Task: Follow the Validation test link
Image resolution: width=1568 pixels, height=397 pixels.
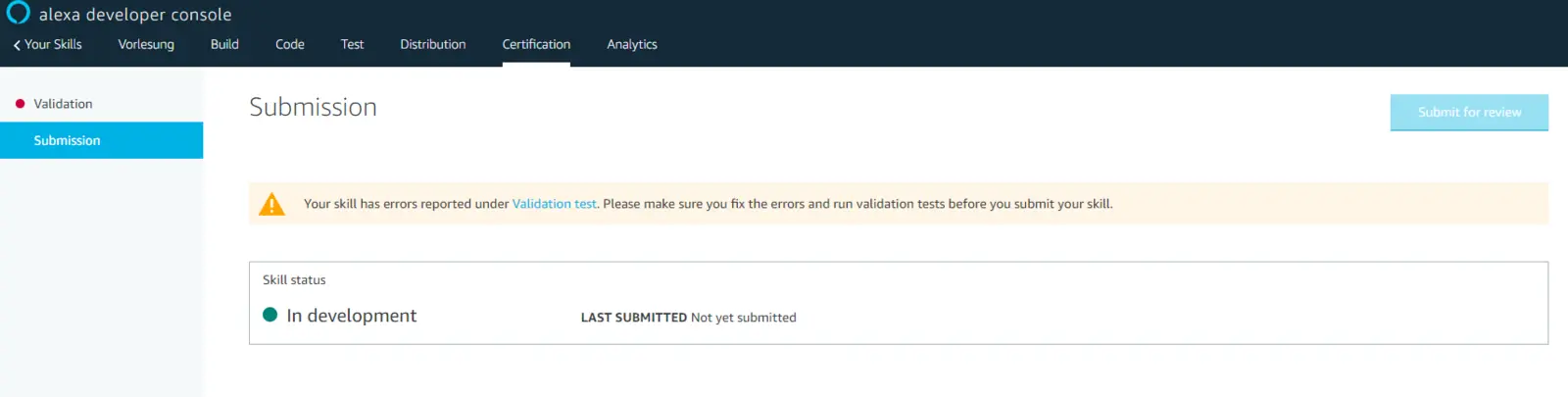Action: tap(554, 204)
